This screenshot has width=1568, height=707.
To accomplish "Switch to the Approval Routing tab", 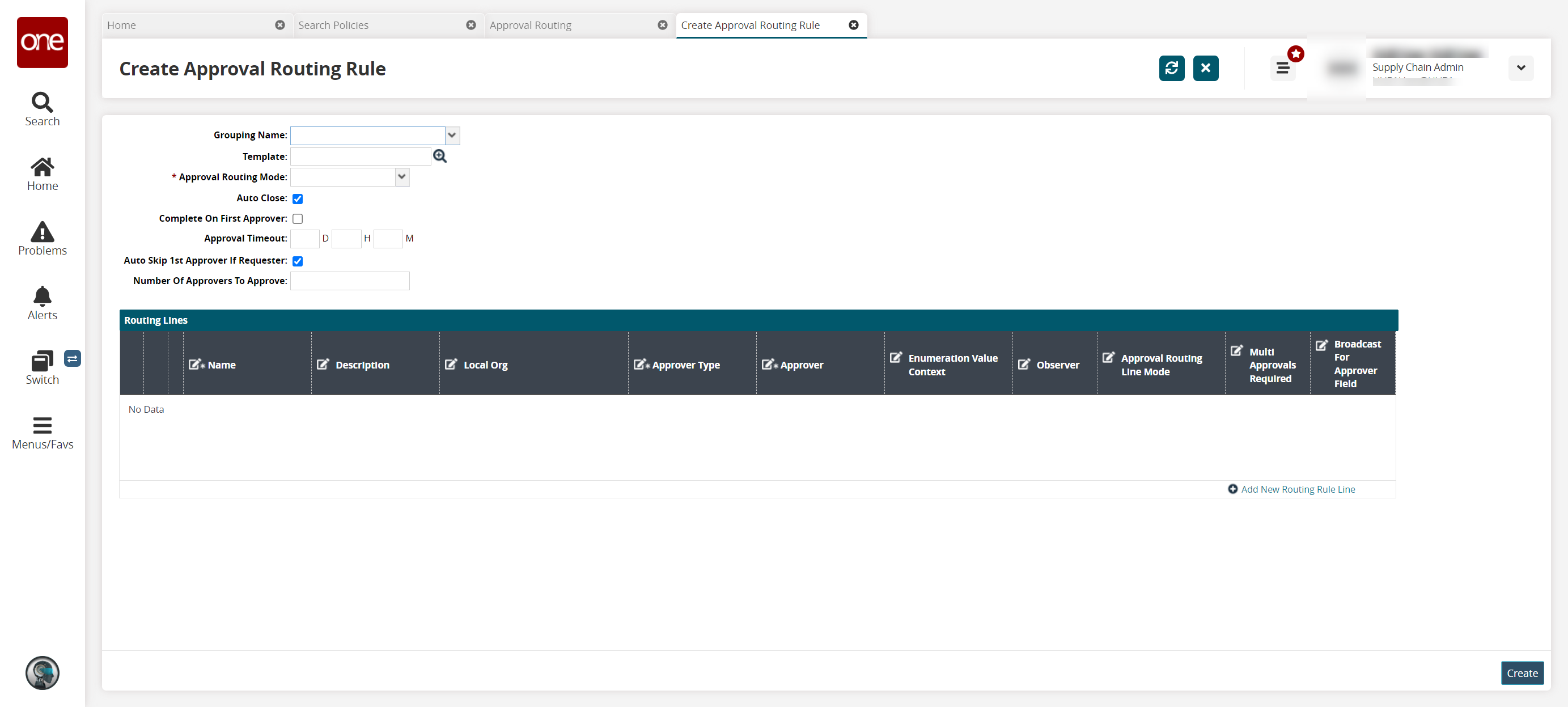I will click(530, 25).
